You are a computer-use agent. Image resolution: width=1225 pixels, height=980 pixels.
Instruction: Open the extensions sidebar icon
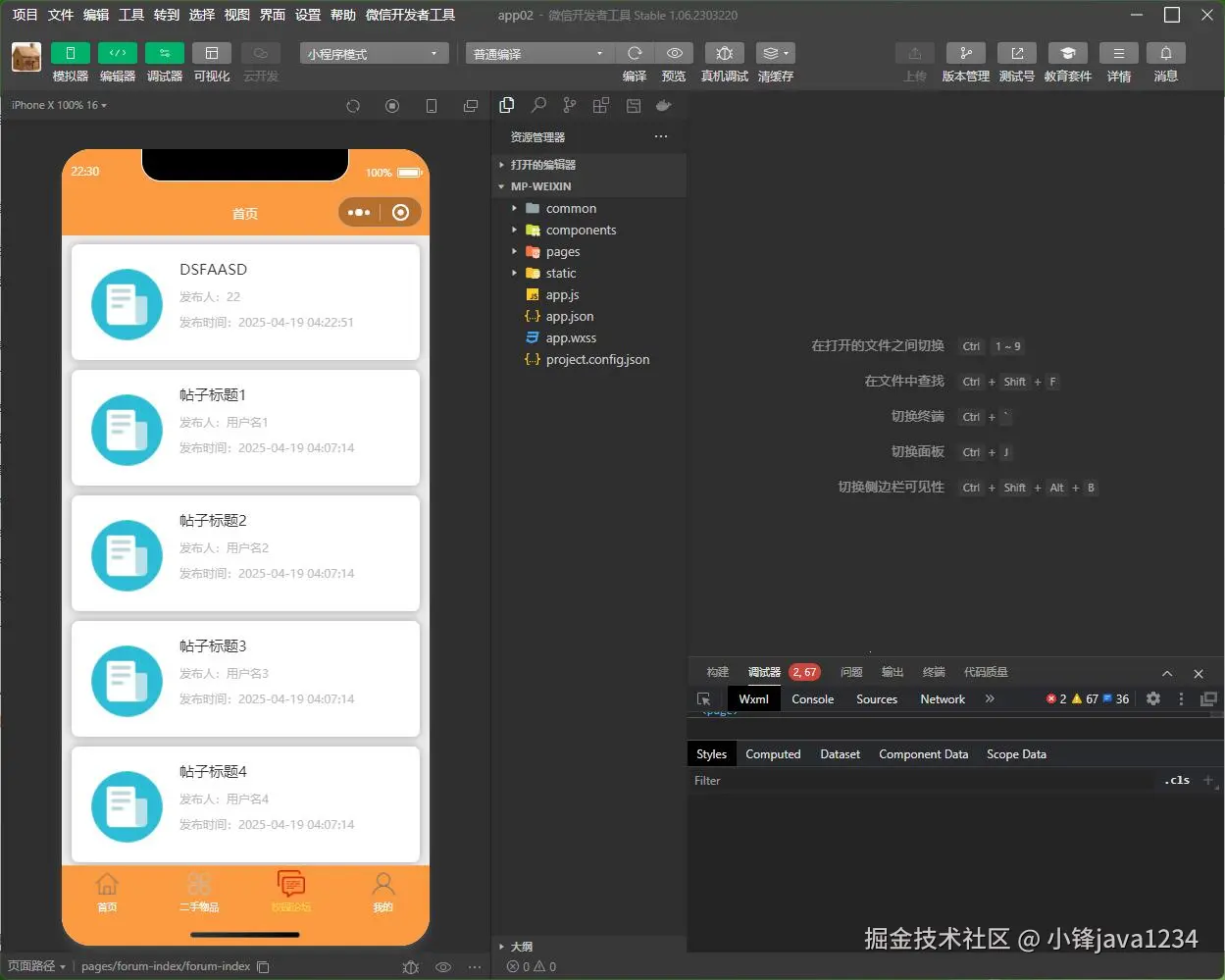pos(601,105)
